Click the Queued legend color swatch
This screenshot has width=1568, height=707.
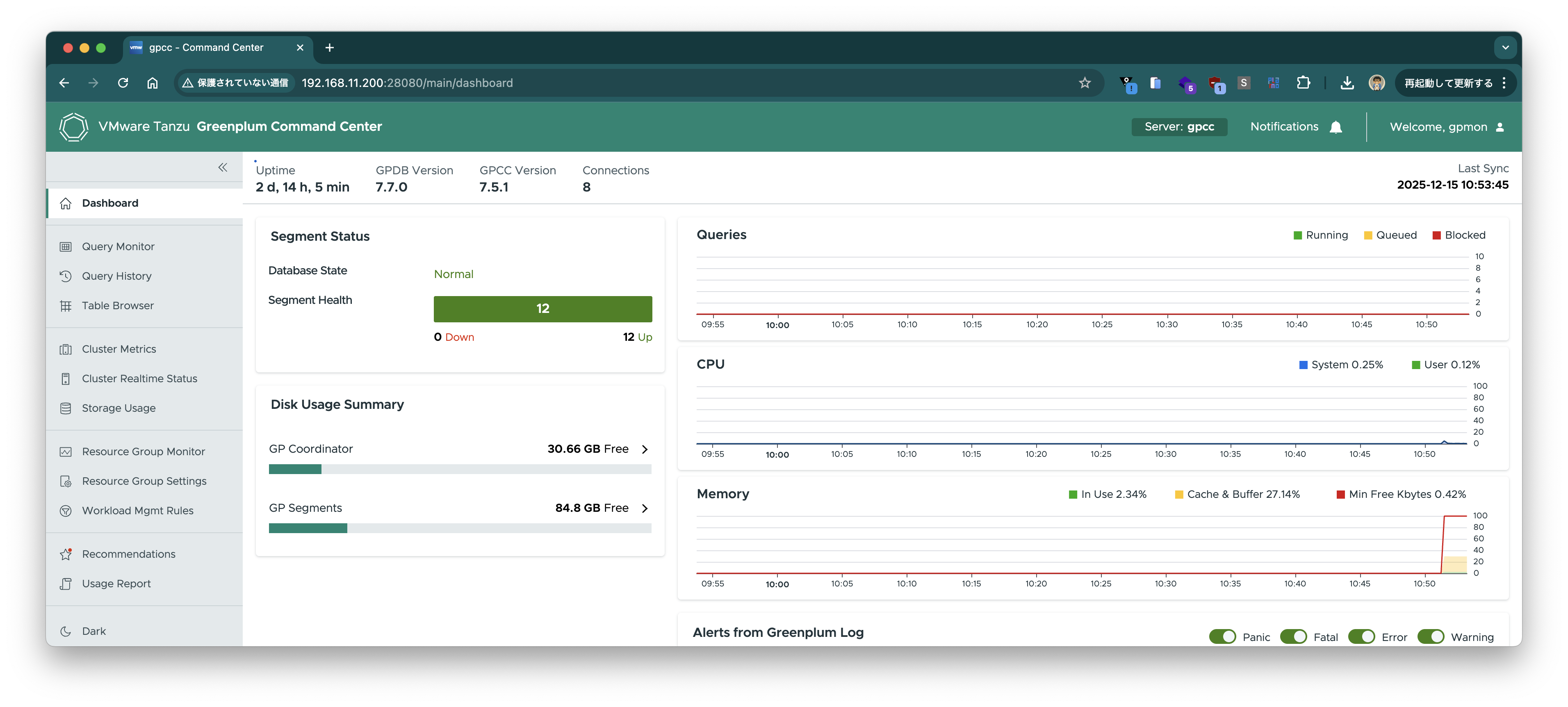pos(1368,236)
